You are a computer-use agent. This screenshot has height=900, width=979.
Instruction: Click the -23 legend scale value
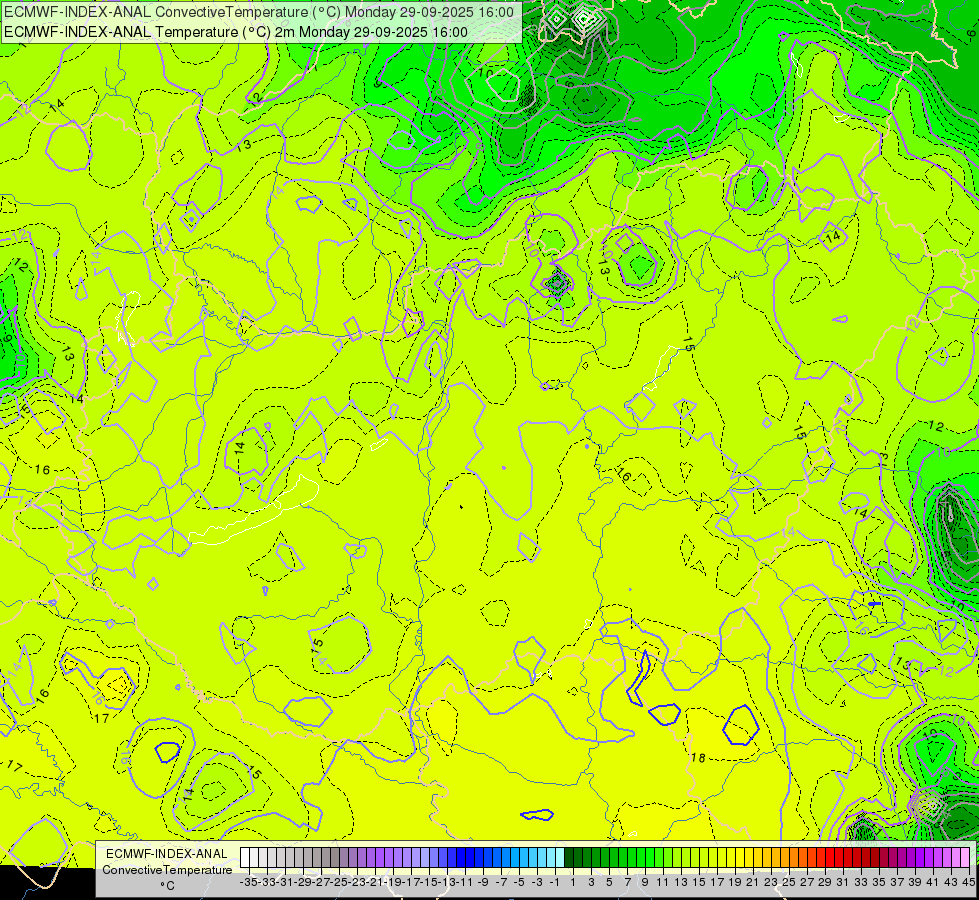pos(357,883)
